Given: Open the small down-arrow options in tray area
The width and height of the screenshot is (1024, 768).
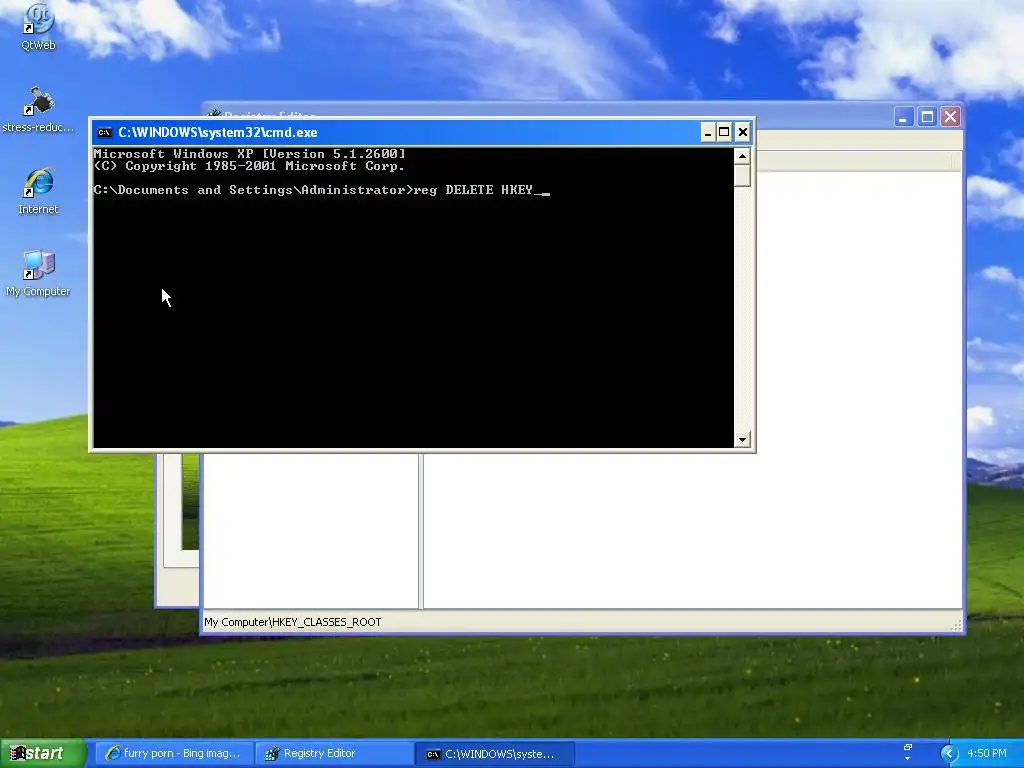Looking at the screenshot, I should (x=908, y=759).
